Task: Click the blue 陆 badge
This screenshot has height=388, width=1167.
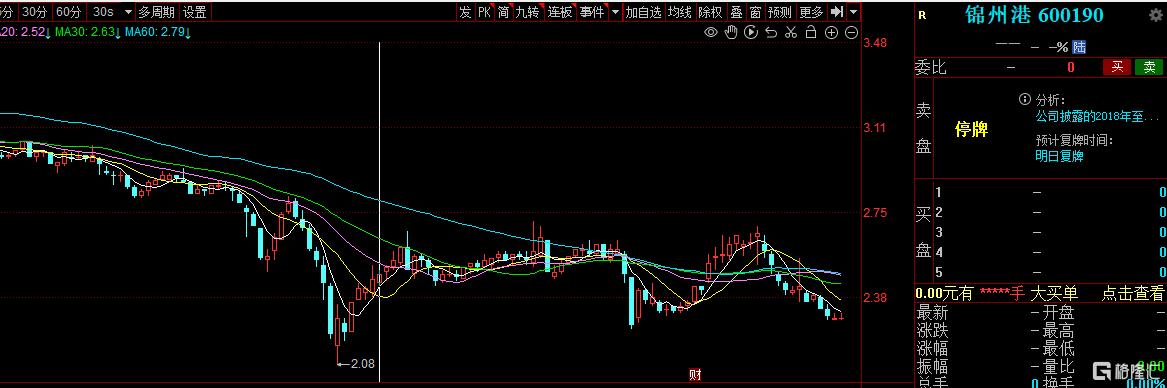Action: 1078,47
